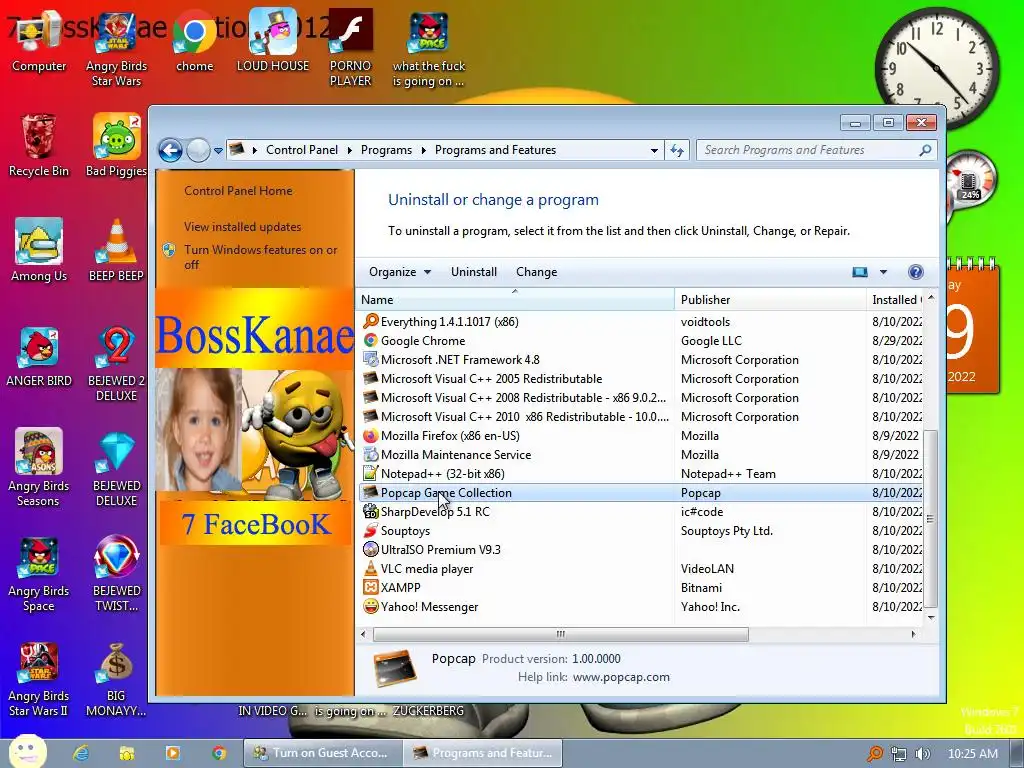Select the BEJEWED DELUXE diamond icon
Viewport: 1024px width, 768px height.
pos(116,468)
